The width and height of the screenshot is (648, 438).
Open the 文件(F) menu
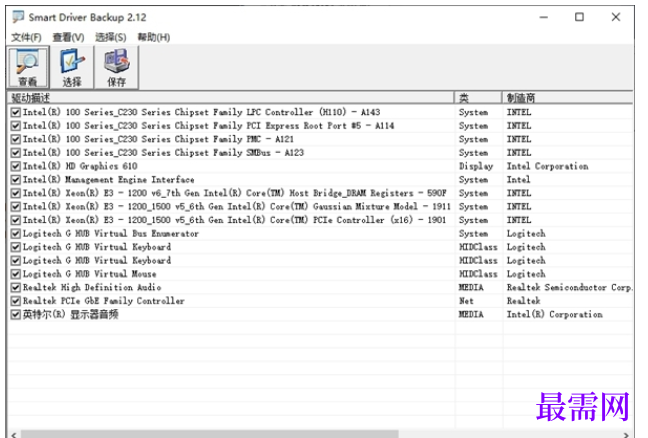tap(26, 38)
